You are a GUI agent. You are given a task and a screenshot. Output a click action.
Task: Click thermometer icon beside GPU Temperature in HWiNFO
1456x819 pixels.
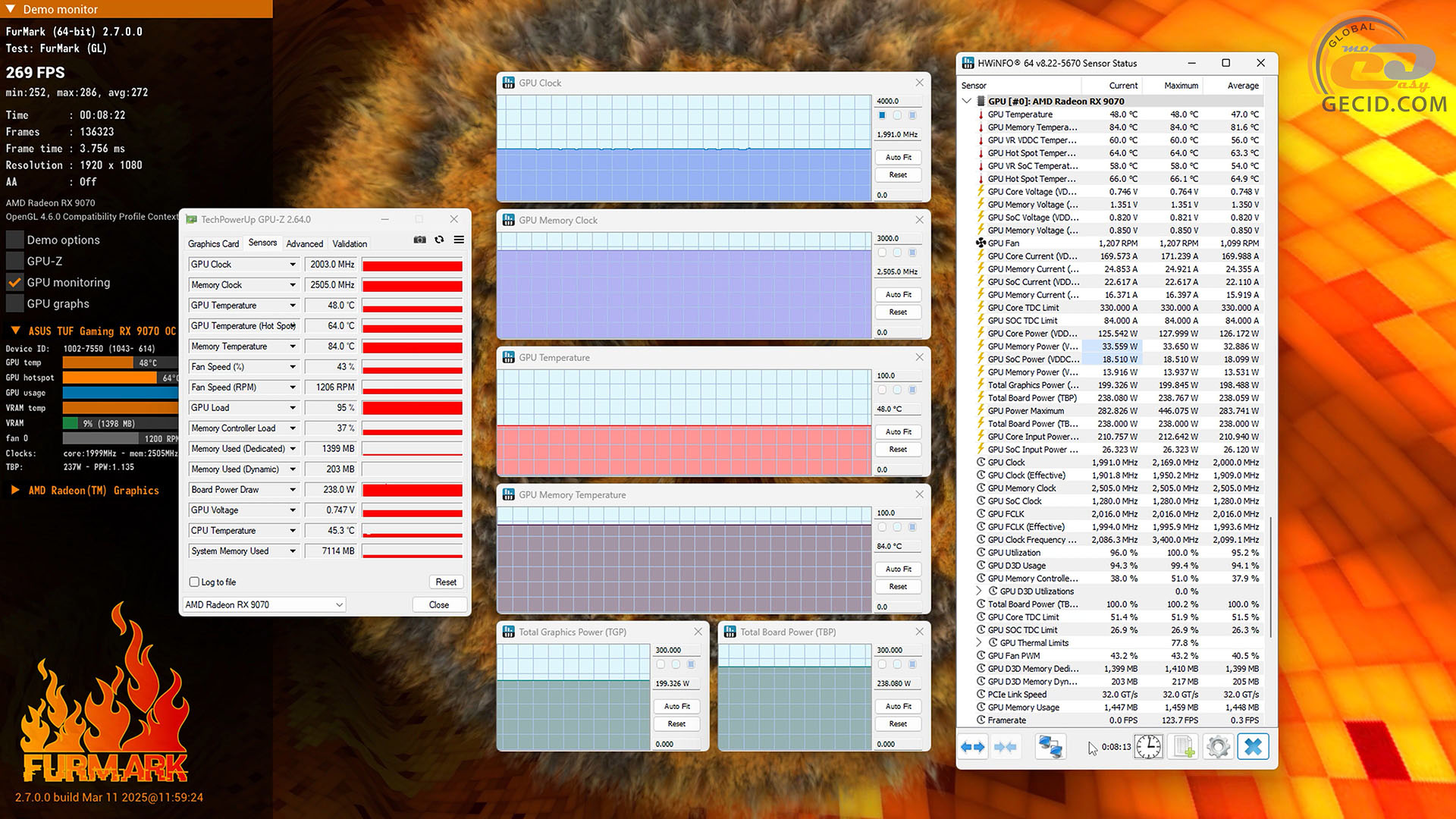[x=981, y=115]
